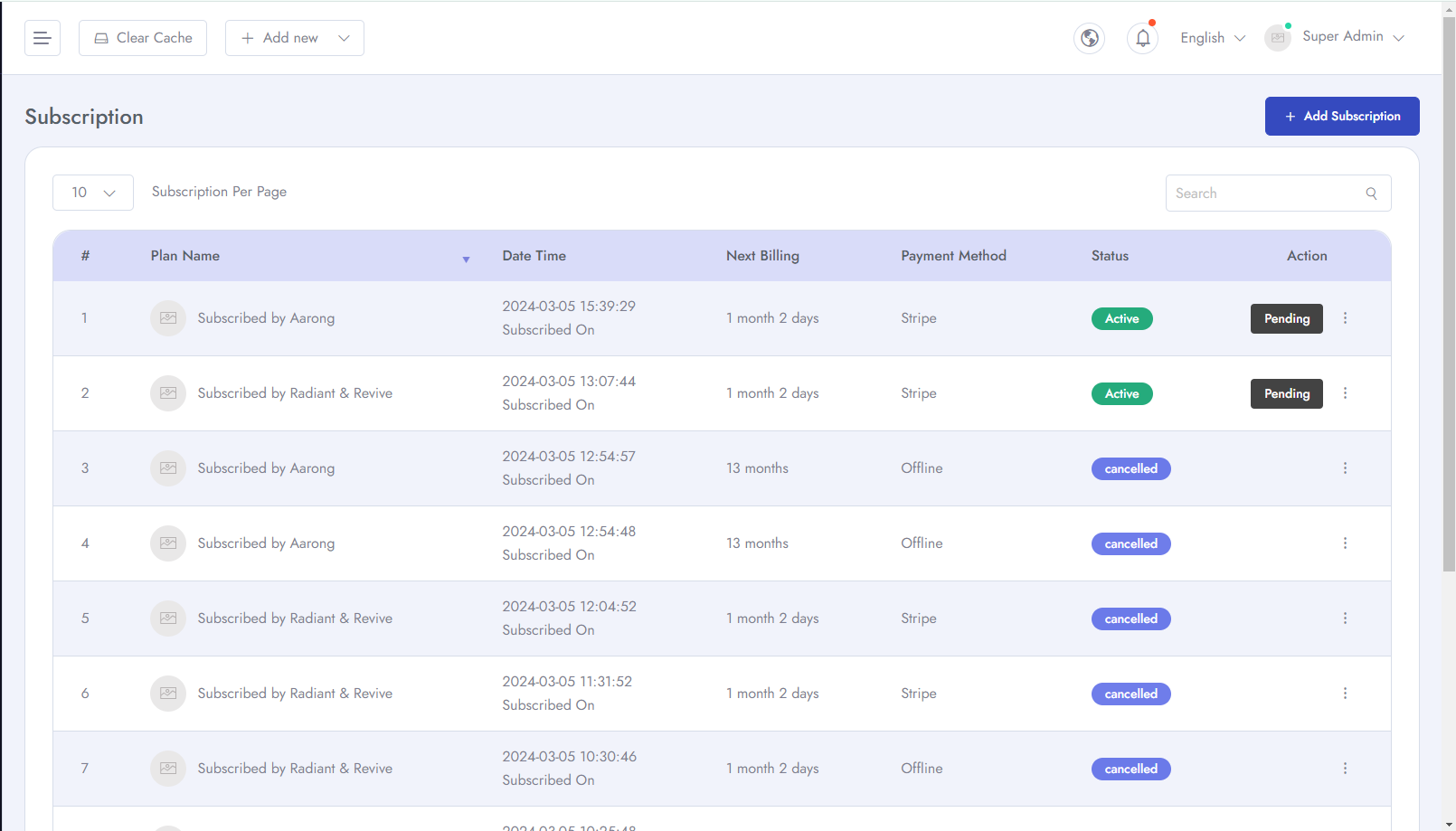Click the cancelled badge in row 7
This screenshot has width=1456, height=831.
pos(1130,769)
